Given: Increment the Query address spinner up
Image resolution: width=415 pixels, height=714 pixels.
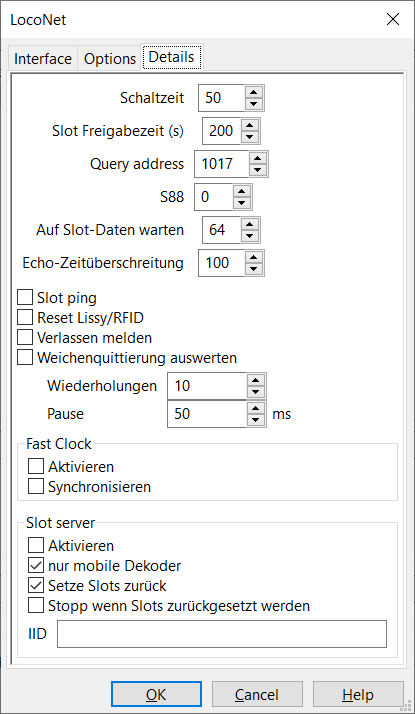Looking at the screenshot, I should (258, 158).
